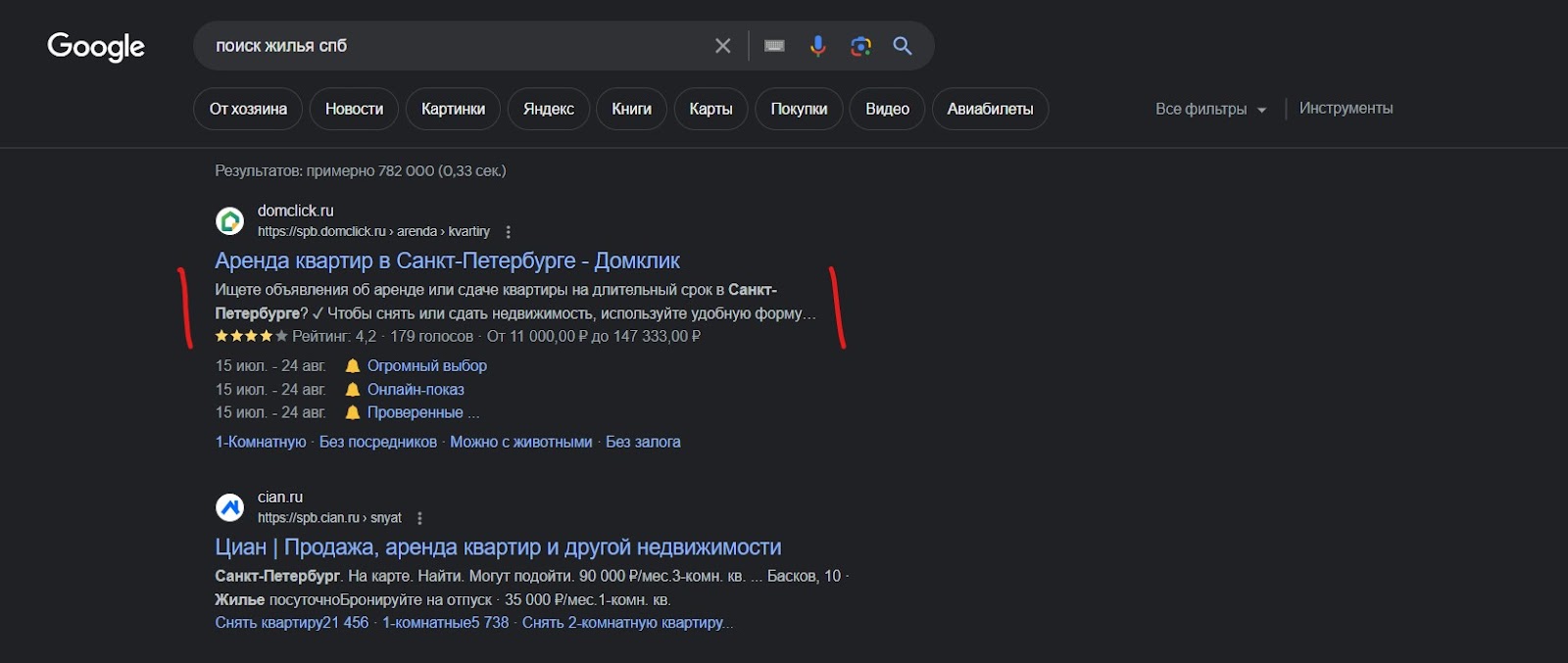Image resolution: width=1568 pixels, height=663 pixels.
Task: Open the Проверенные link
Action: pyautogui.click(x=415, y=412)
